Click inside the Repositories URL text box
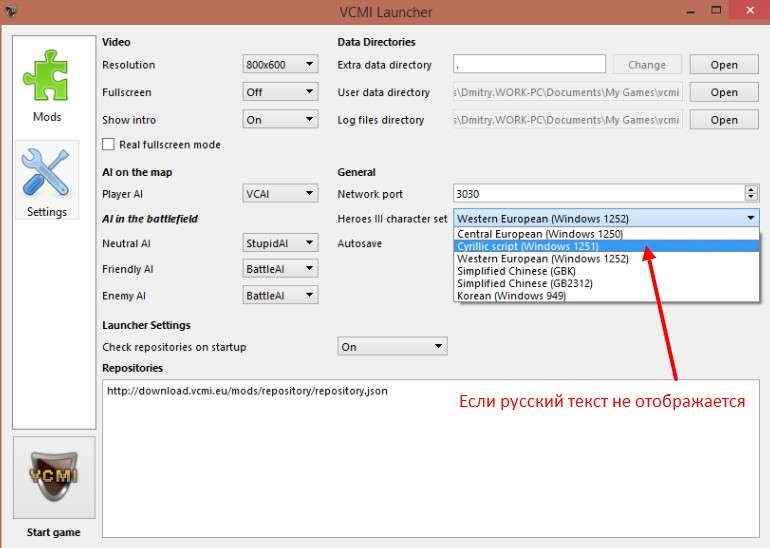The height and width of the screenshot is (548, 770). click(430, 450)
